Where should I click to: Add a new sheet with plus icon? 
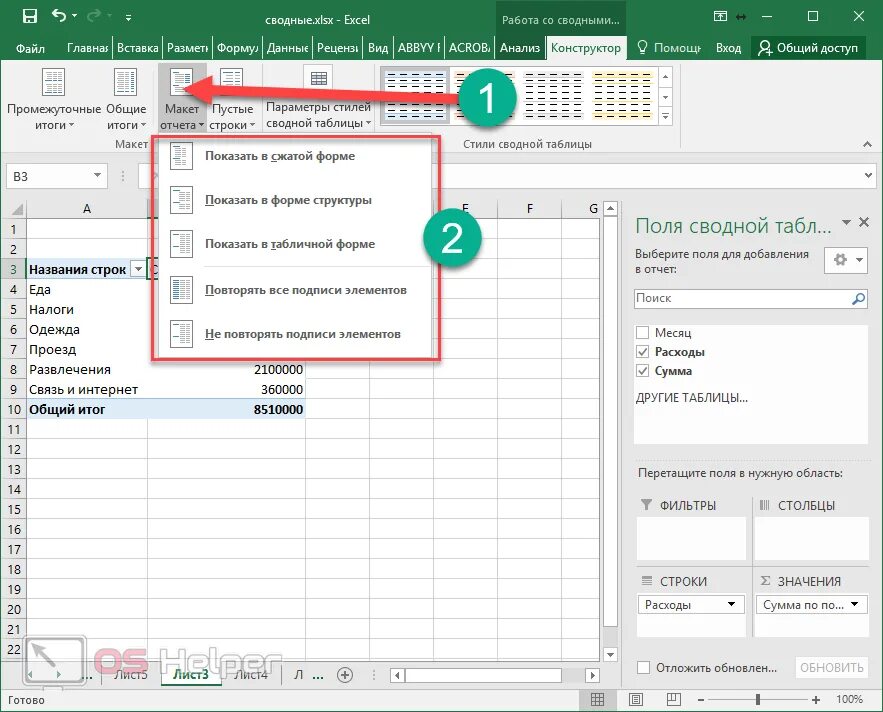345,675
